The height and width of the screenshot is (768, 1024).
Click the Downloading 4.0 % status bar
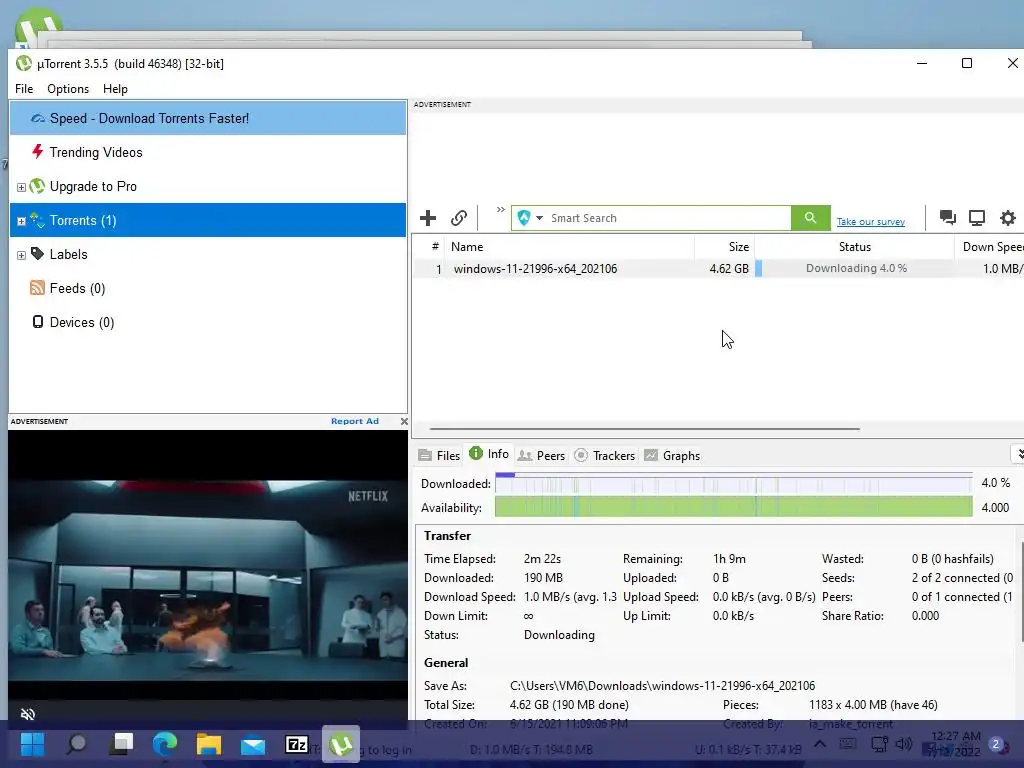[854, 268]
